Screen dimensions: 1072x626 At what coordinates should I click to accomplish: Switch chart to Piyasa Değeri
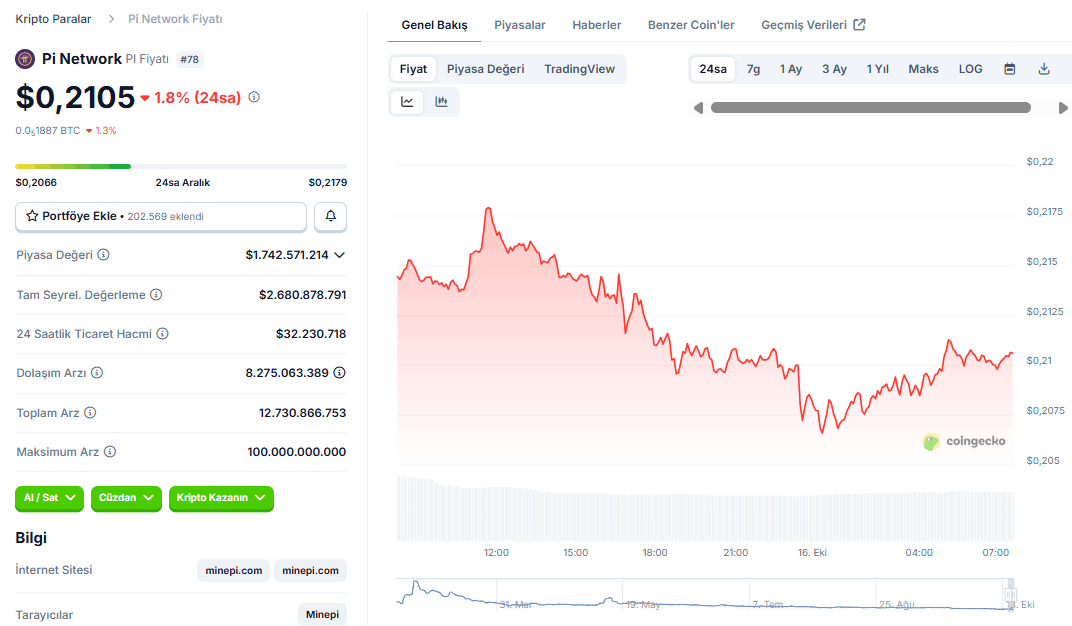click(485, 69)
